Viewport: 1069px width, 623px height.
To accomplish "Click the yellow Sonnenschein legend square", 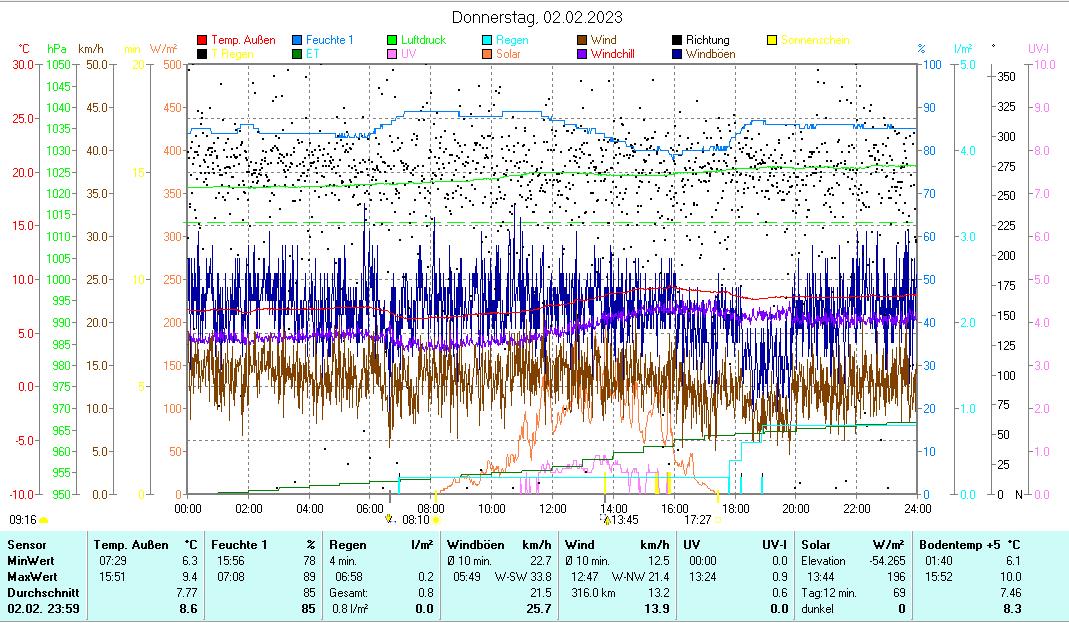I will [772, 40].
